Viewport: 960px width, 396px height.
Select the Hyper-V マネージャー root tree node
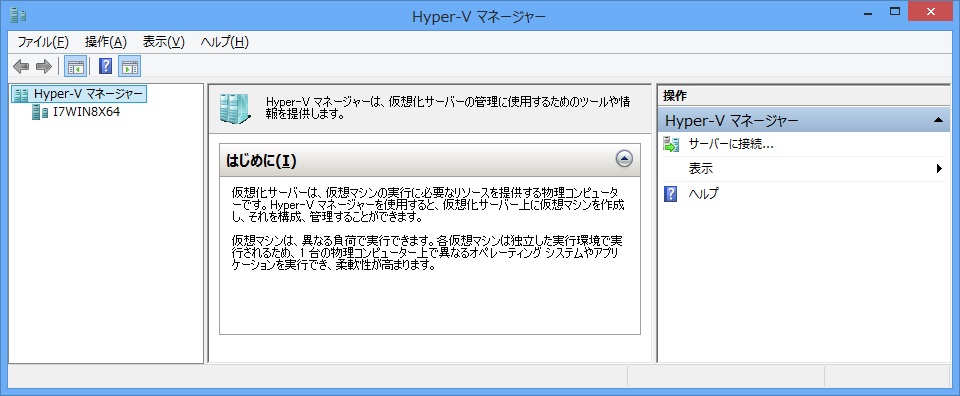tap(79, 94)
